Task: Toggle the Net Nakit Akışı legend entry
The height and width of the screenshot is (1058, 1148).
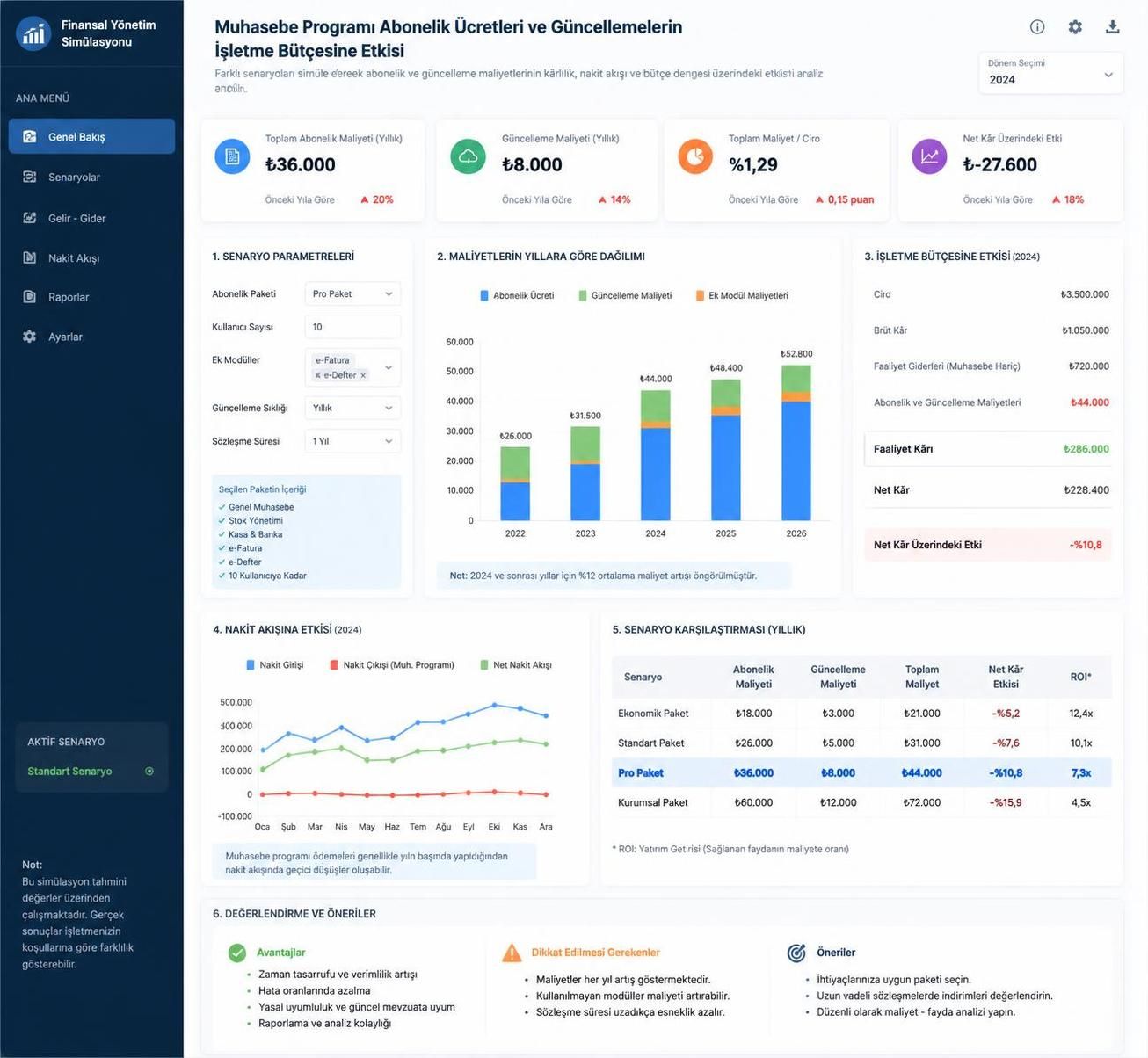Action: click(x=516, y=665)
